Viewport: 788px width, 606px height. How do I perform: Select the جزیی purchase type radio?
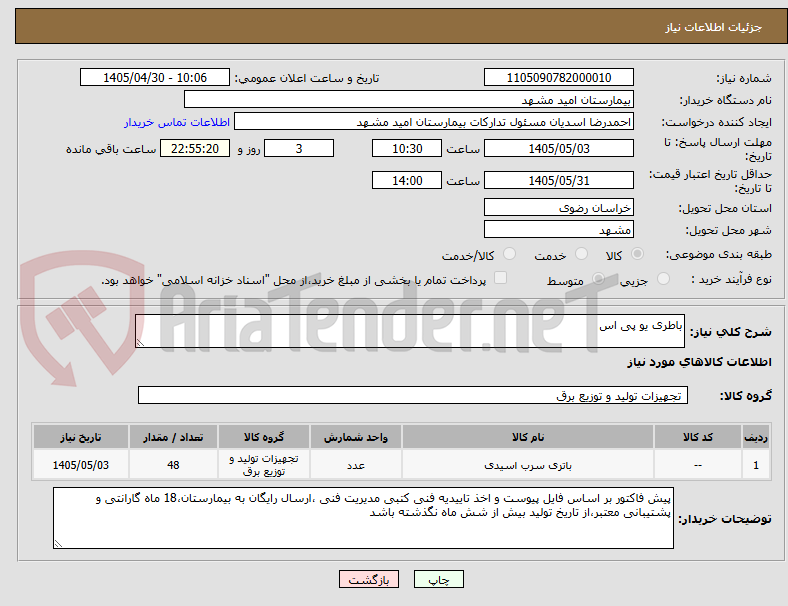pos(663,278)
